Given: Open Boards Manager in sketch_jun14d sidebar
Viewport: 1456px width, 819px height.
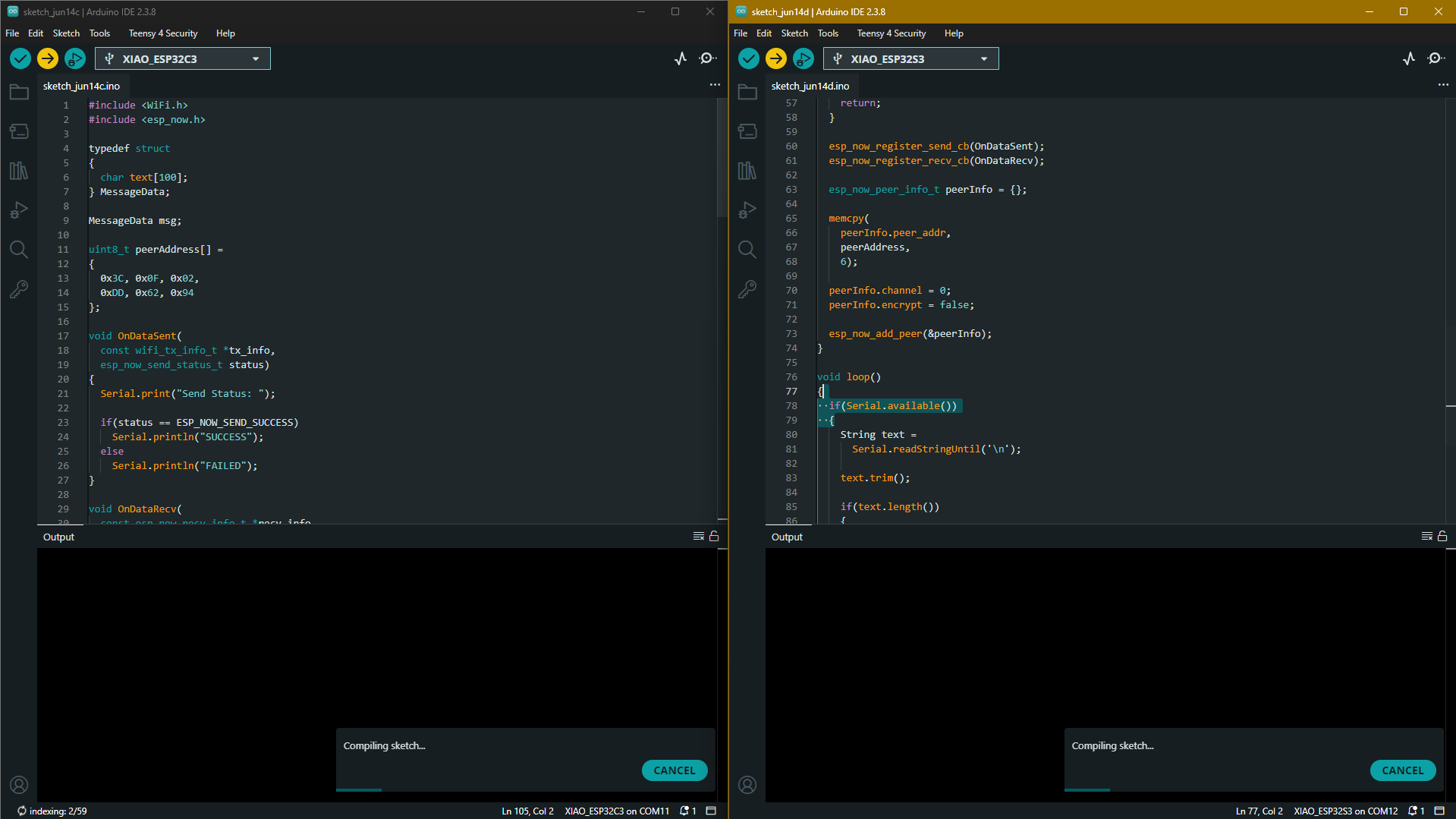Looking at the screenshot, I should [747, 131].
